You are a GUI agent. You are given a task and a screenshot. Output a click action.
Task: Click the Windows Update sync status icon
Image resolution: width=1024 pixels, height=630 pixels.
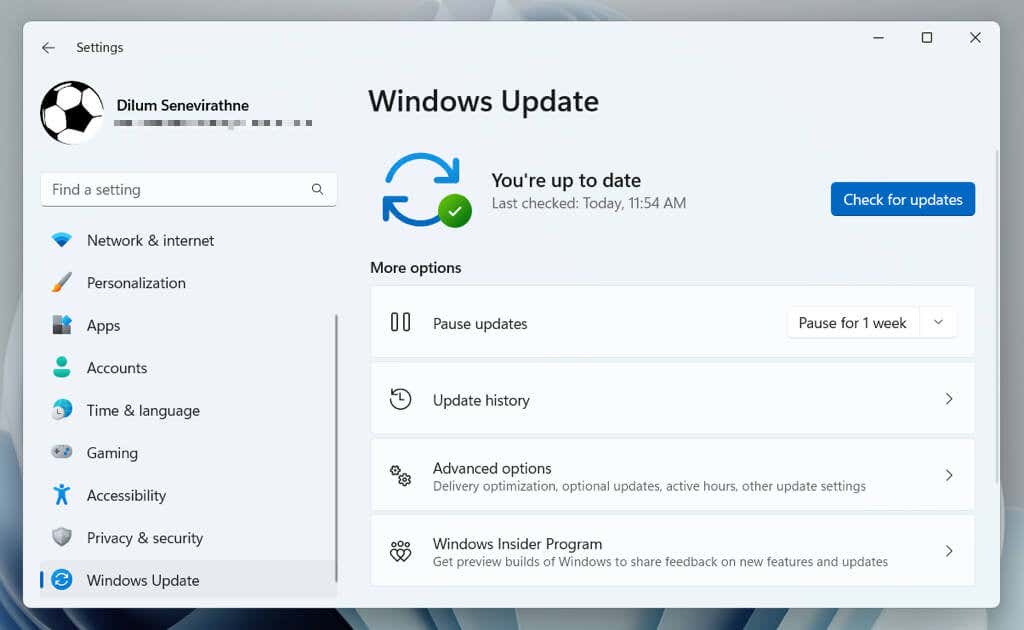[x=426, y=190]
